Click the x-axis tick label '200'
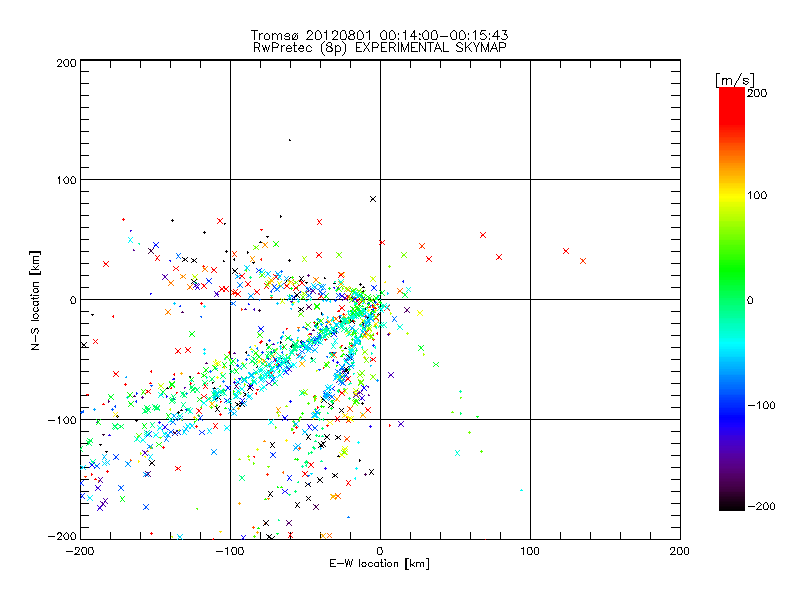800x600 pixels. point(680,551)
